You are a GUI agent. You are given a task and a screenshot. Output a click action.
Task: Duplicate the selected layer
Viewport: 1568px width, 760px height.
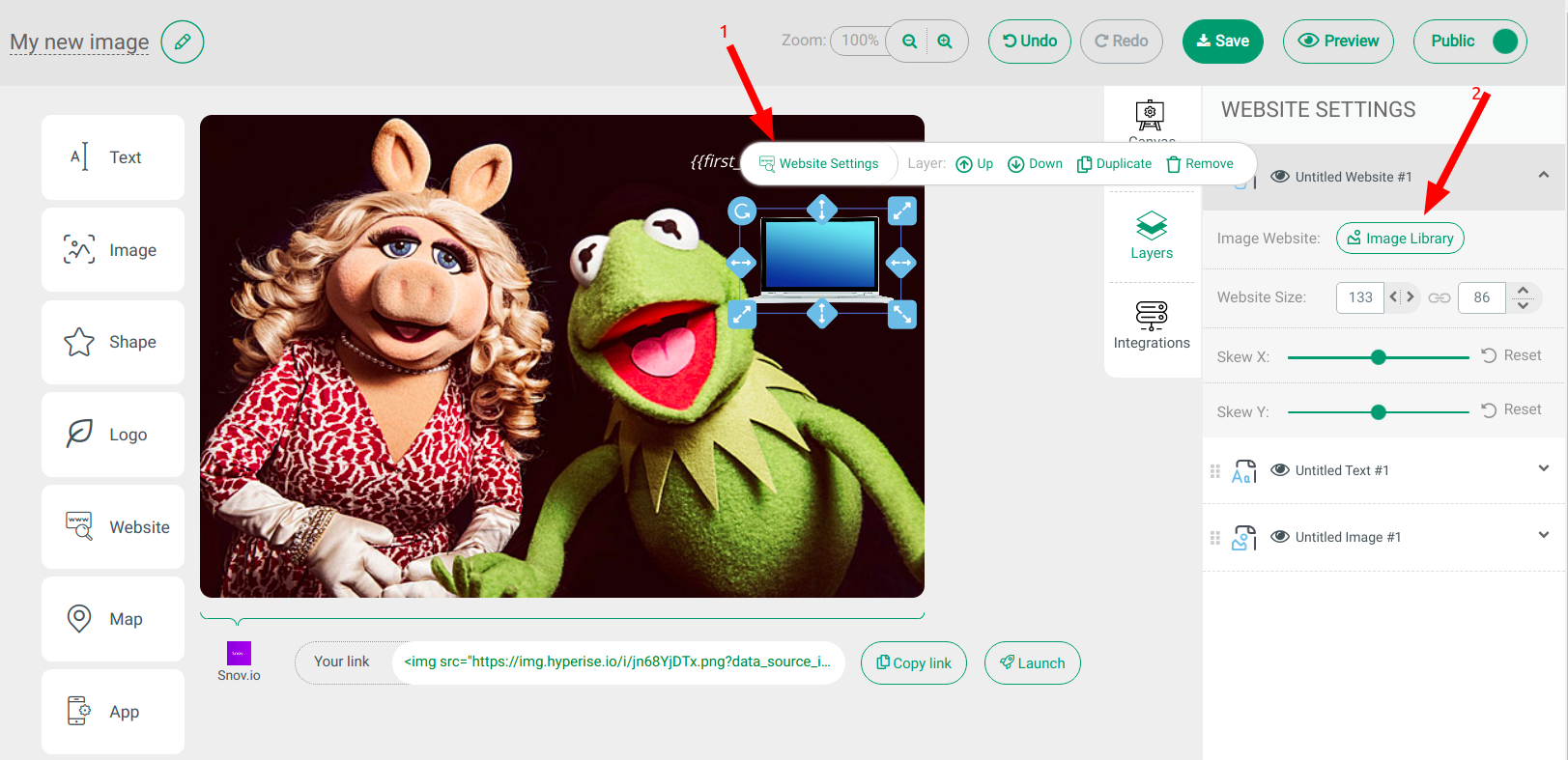[x=1114, y=164]
